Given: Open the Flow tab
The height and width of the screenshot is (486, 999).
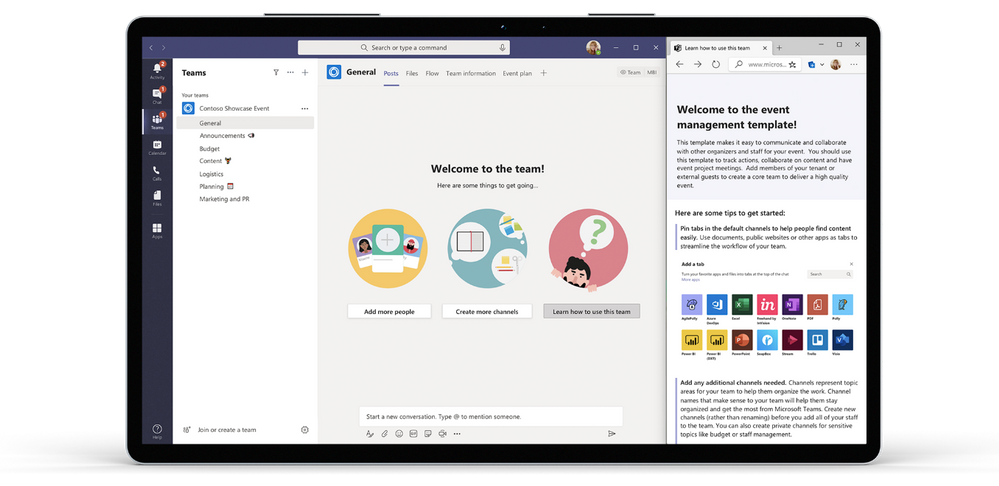Looking at the screenshot, I should pyautogui.click(x=432, y=73).
